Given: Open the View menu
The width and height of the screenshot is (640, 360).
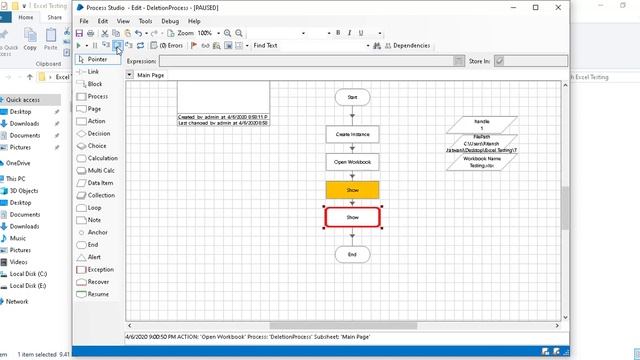Looking at the screenshot, I should (x=123, y=21).
